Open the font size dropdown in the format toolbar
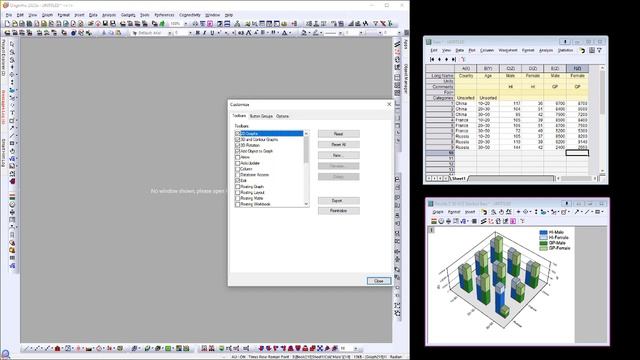The image size is (640, 360). (190, 33)
